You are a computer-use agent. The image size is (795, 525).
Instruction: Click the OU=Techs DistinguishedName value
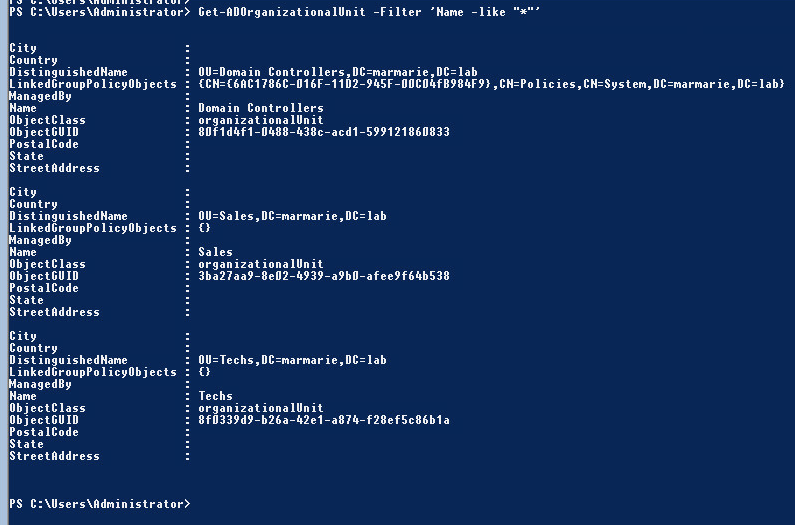pyautogui.click(x=292, y=360)
